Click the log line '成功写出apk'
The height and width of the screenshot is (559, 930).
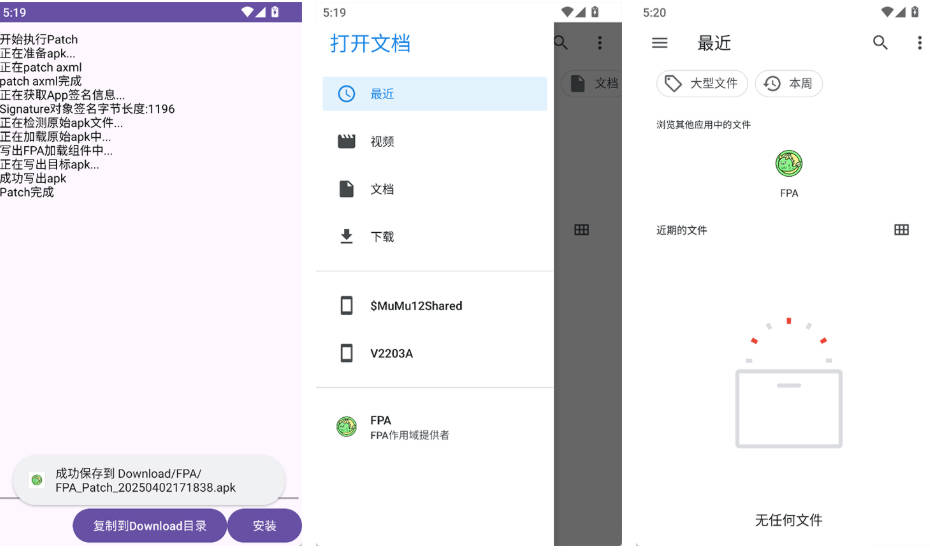tap(33, 179)
